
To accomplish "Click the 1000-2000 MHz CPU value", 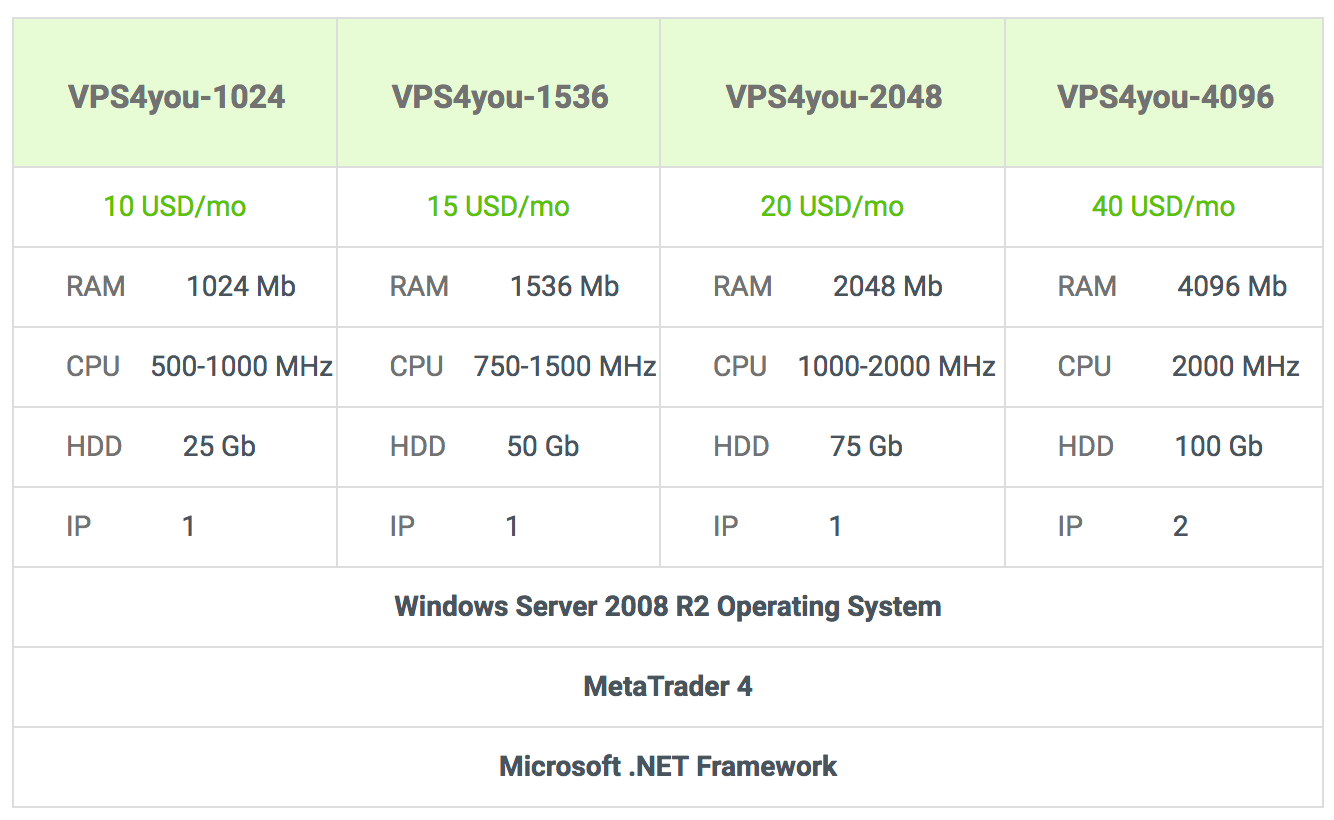I will tap(896, 367).
